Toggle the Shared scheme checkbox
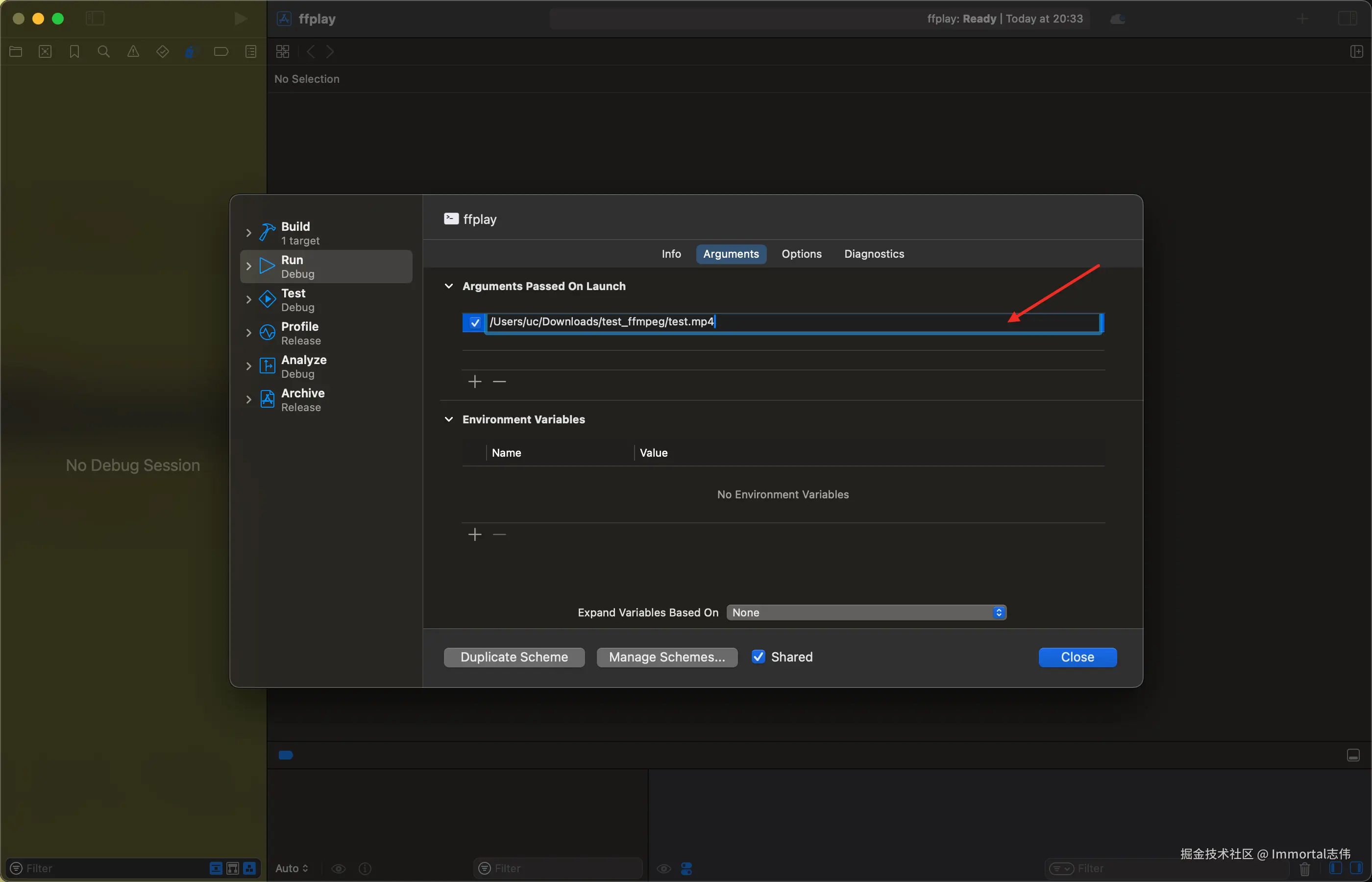 coord(758,657)
